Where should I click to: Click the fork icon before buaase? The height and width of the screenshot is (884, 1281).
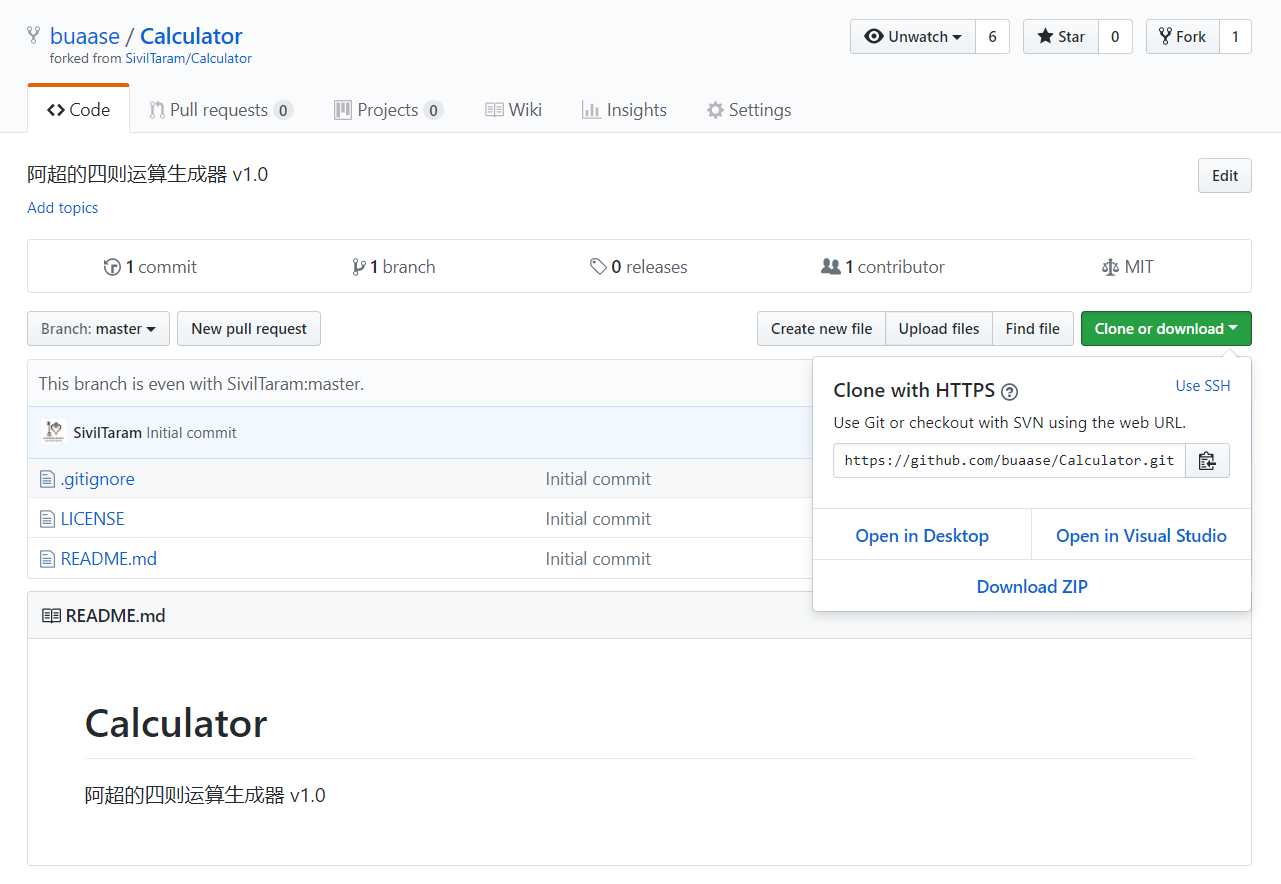34,36
